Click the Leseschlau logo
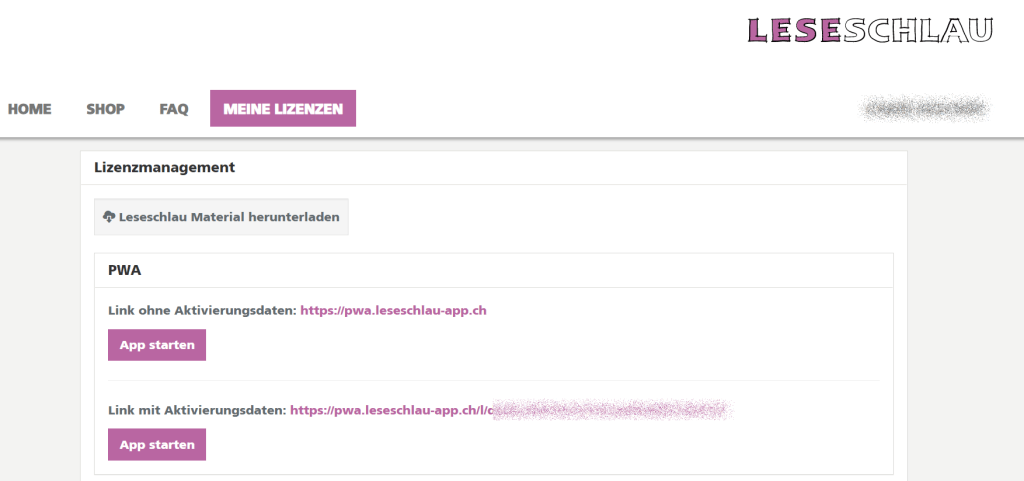This screenshot has width=1024, height=481. (x=869, y=31)
